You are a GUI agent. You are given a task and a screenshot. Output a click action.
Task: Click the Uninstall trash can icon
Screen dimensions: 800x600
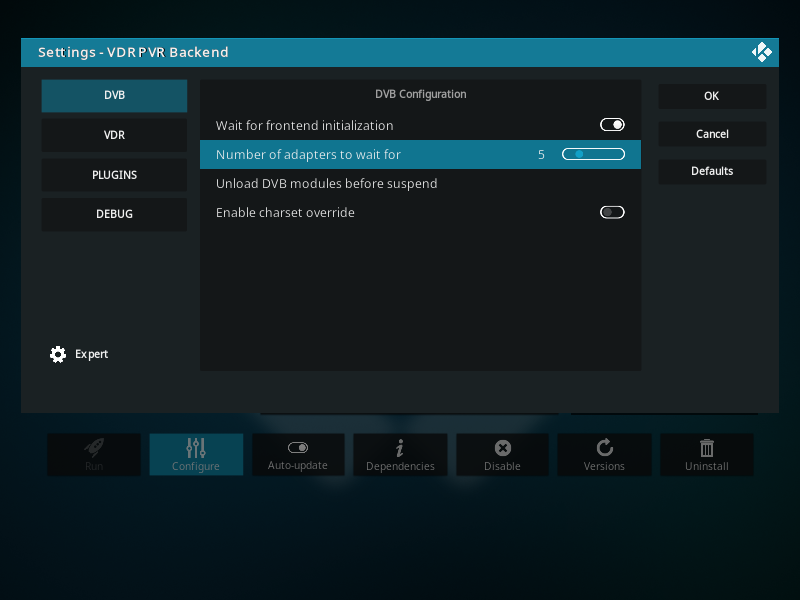point(707,447)
